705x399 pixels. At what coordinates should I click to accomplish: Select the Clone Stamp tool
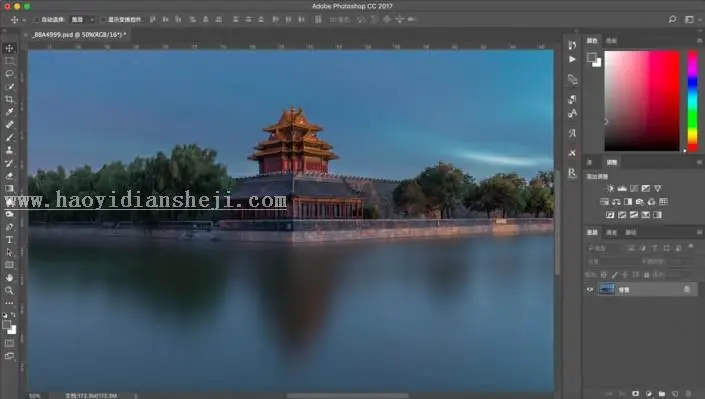coord(9,150)
